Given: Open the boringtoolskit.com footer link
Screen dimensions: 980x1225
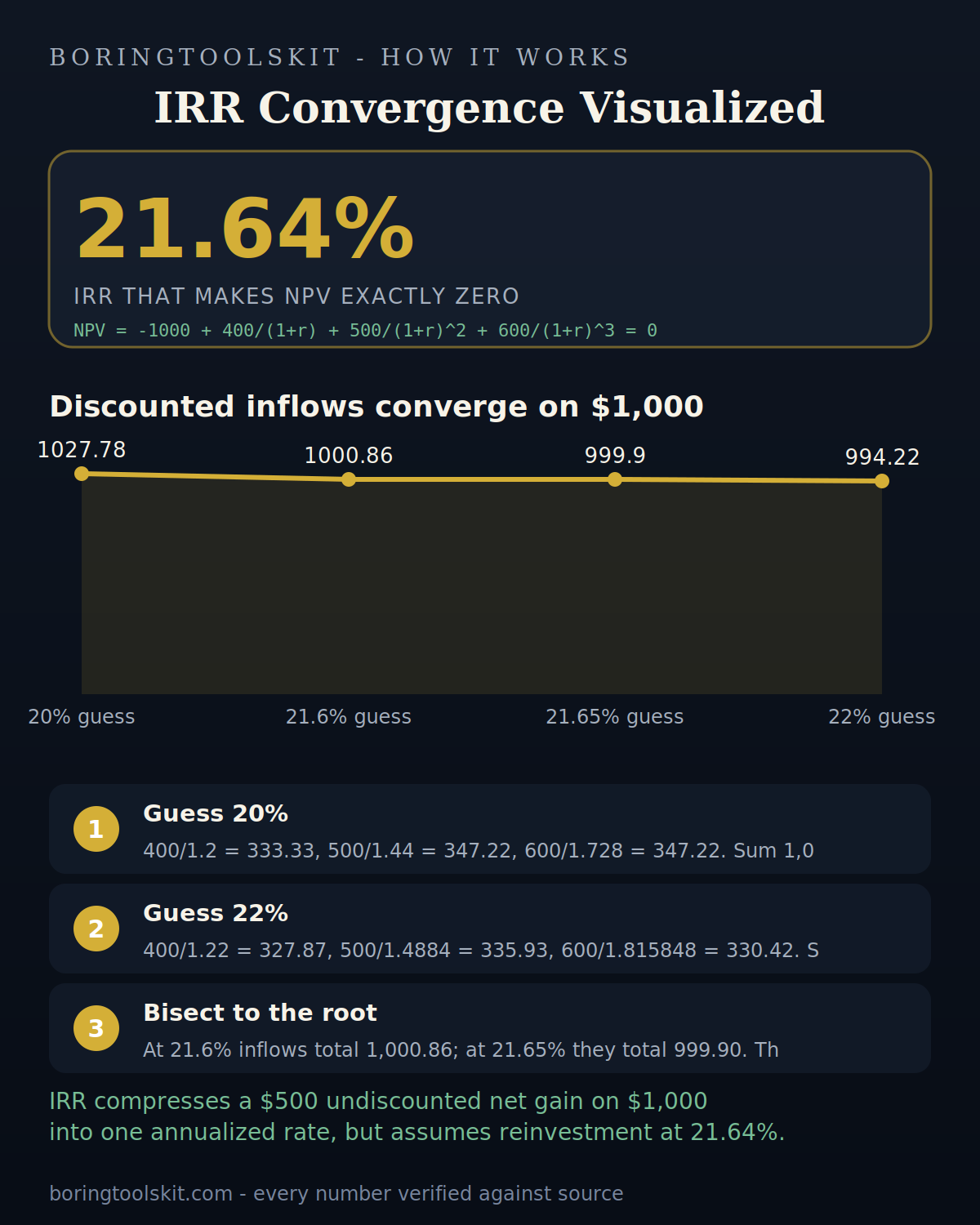Looking at the screenshot, I should 140,1194.
